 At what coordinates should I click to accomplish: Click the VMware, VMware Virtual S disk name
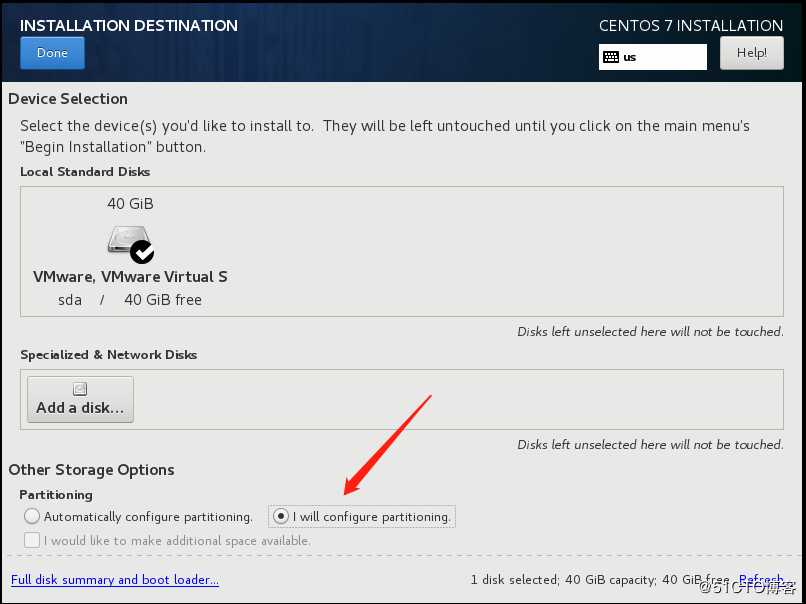click(131, 277)
